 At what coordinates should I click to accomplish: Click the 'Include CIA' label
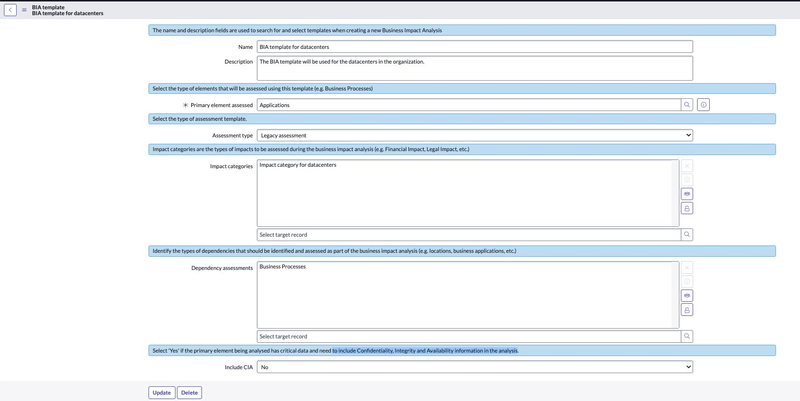coord(239,367)
